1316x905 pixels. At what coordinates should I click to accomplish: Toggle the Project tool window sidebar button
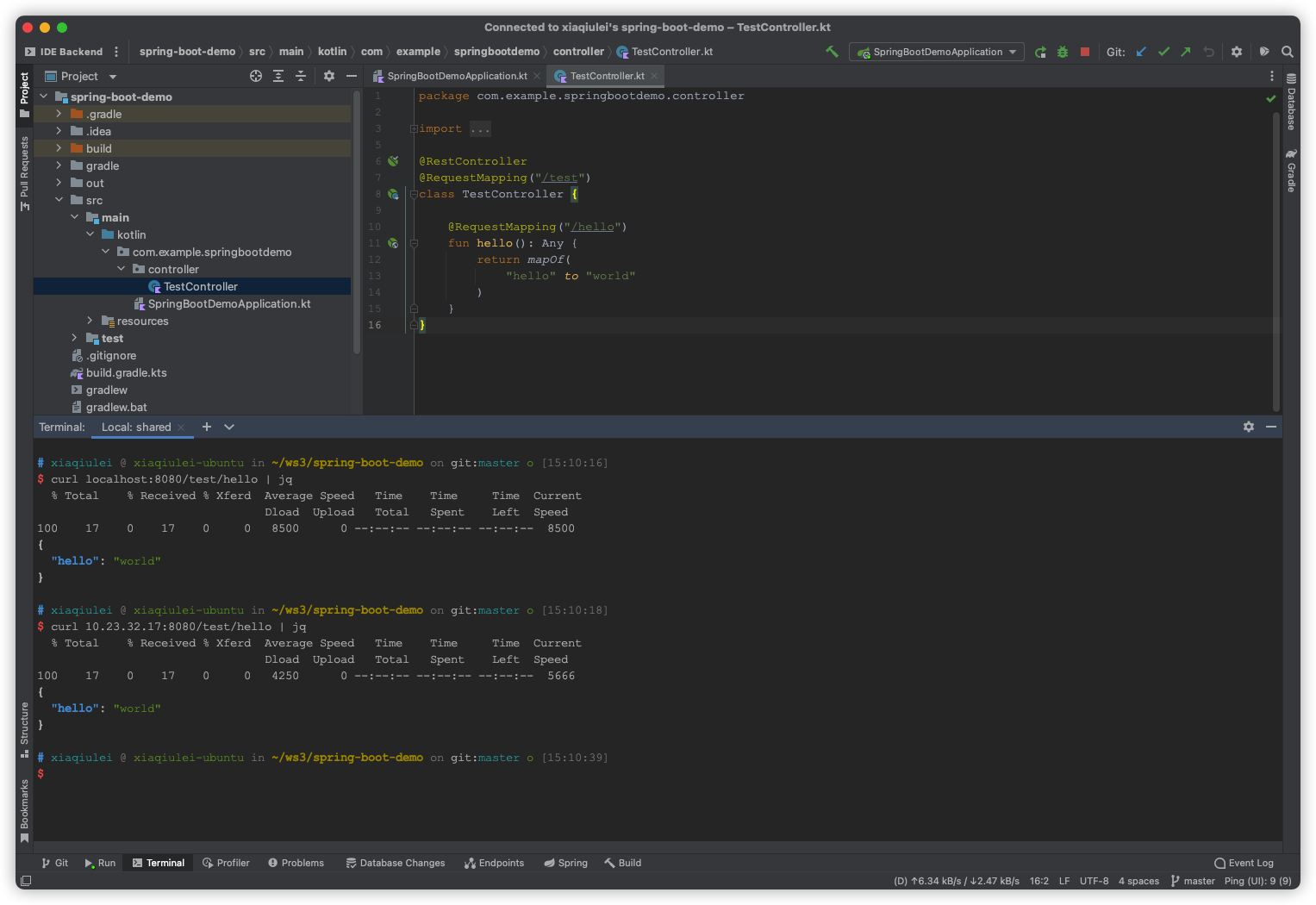pyautogui.click(x=24, y=94)
